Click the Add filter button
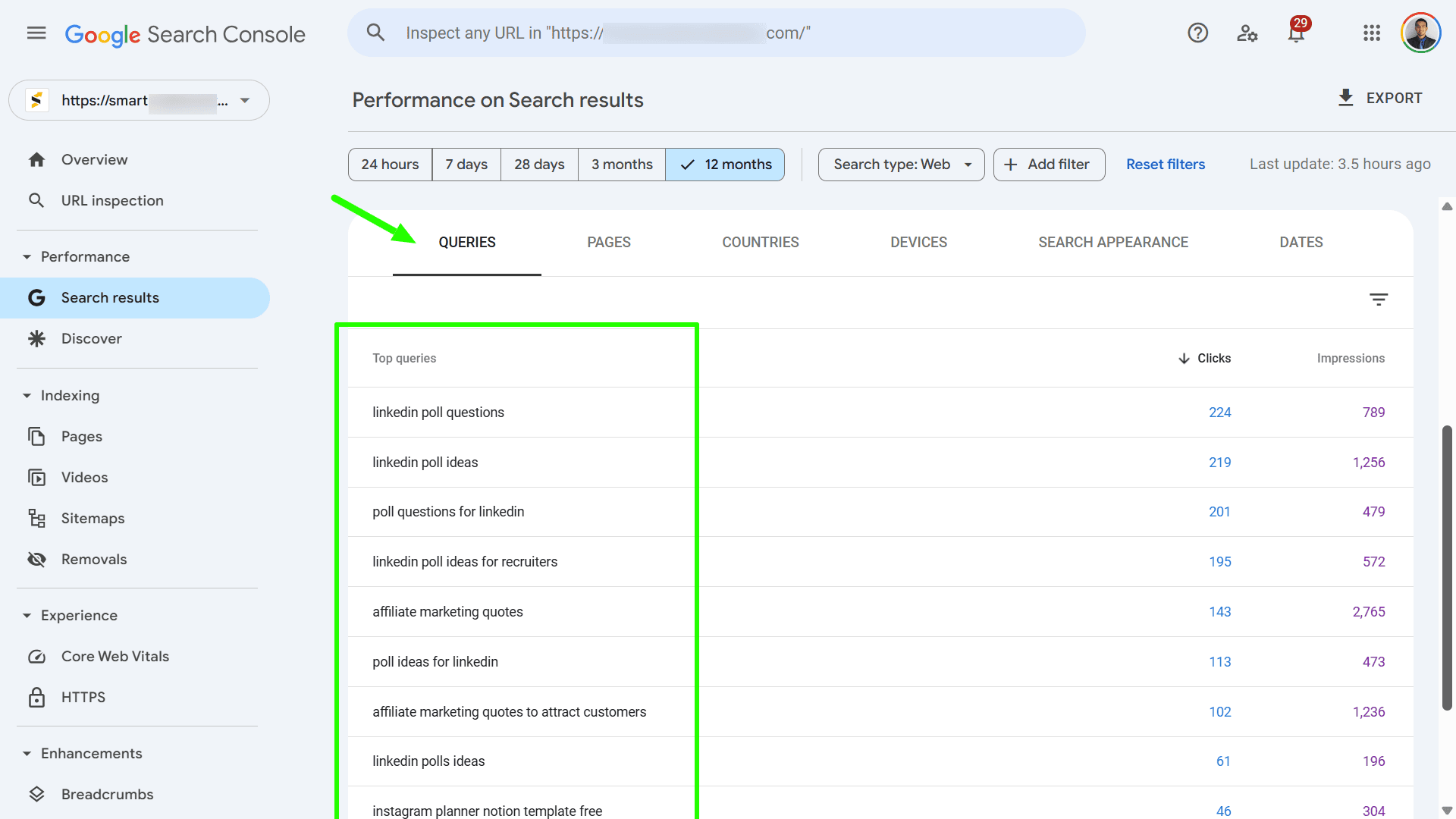Image resolution: width=1456 pixels, height=819 pixels. (1050, 165)
